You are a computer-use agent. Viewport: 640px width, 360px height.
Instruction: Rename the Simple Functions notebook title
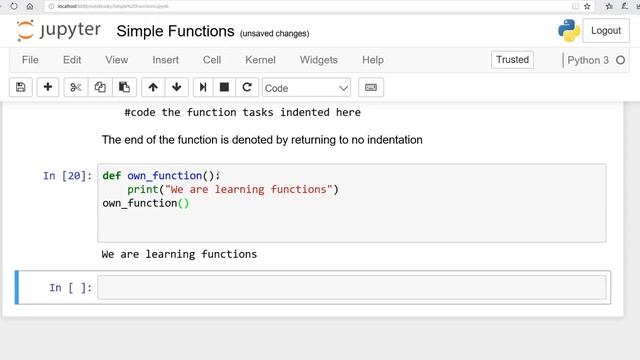[x=176, y=31]
